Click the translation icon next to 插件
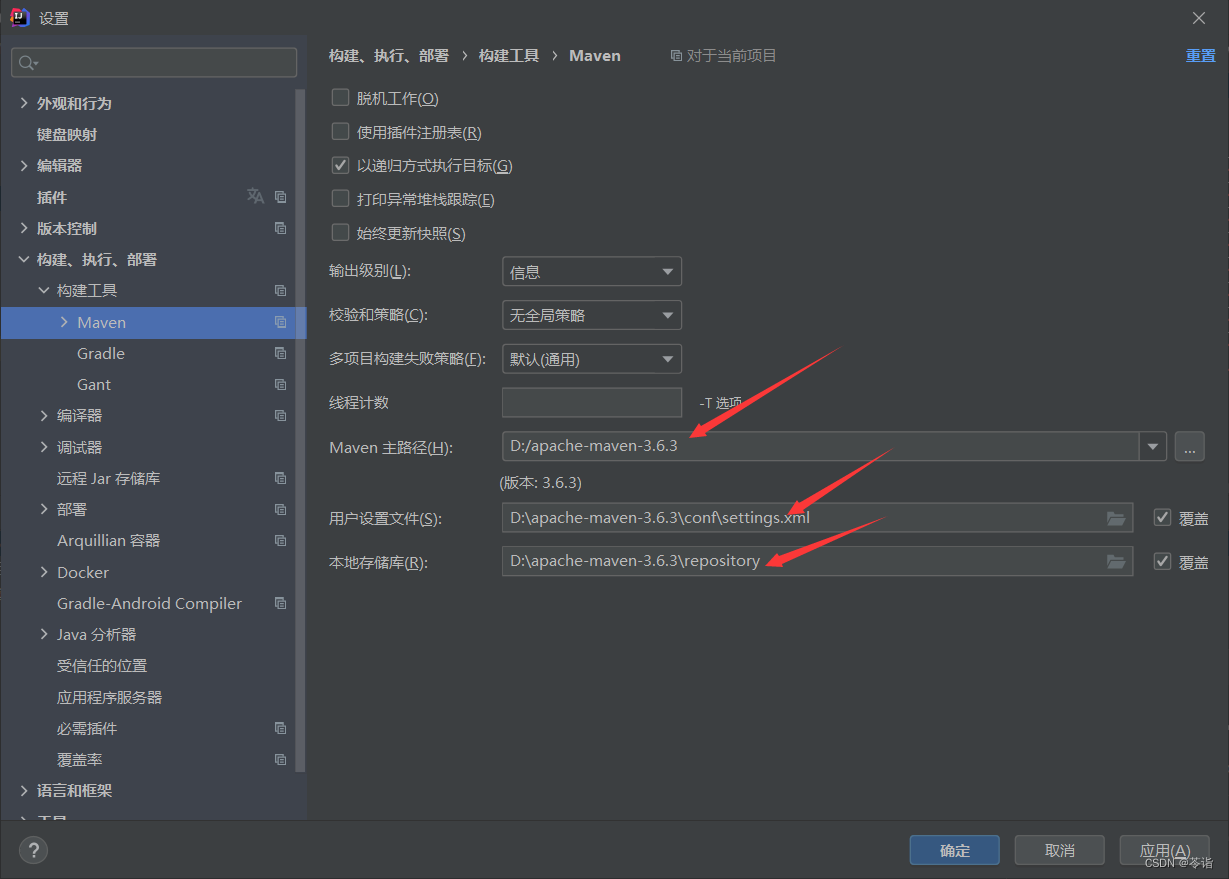1229x879 pixels. point(255,196)
